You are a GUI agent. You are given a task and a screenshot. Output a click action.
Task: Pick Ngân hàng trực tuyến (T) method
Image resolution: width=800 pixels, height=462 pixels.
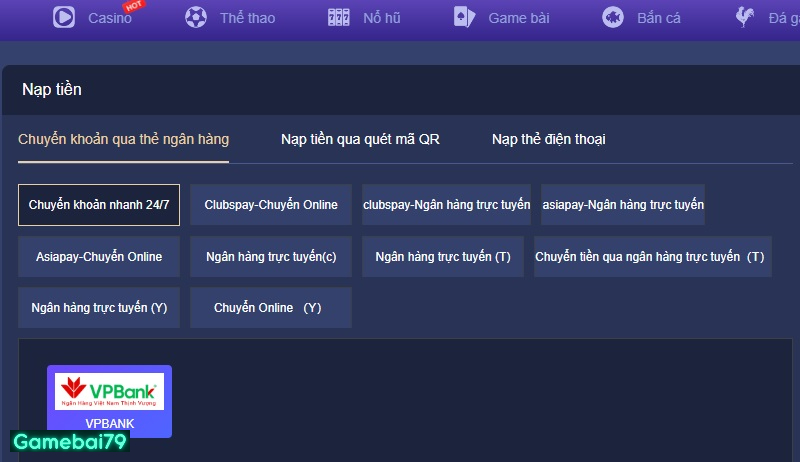point(443,256)
